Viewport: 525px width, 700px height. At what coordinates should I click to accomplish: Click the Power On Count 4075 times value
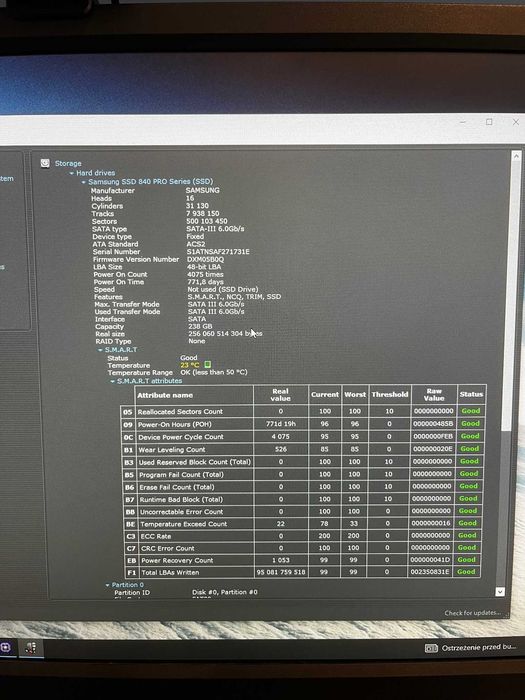205,275
